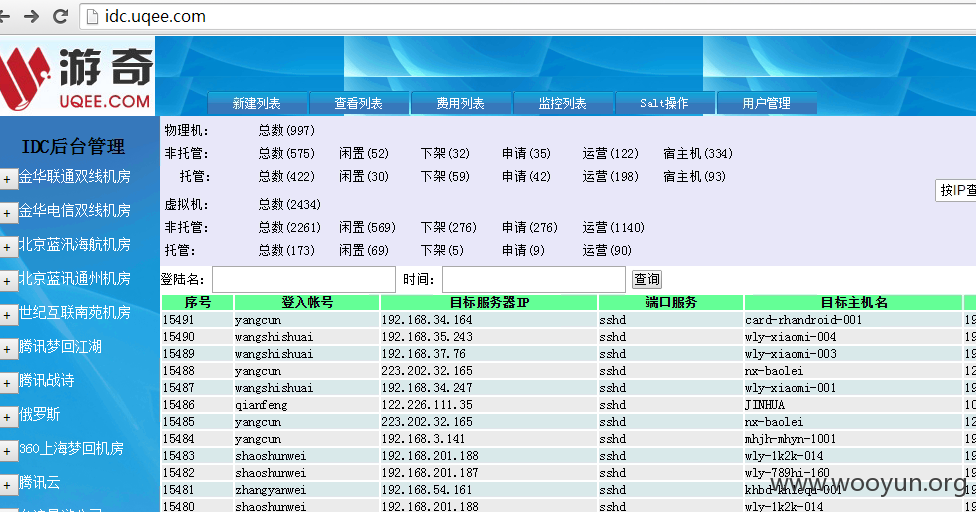Screen dimensions: 976x512
Task: Click the UQEE.COM logo
Action: 76,76
